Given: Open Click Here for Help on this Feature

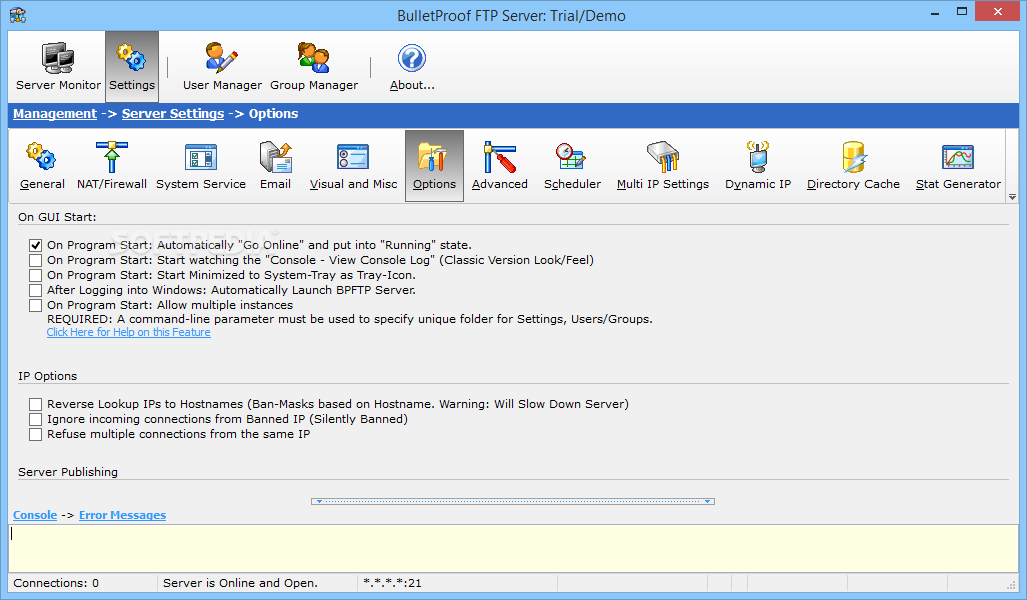Looking at the screenshot, I should coord(128,332).
